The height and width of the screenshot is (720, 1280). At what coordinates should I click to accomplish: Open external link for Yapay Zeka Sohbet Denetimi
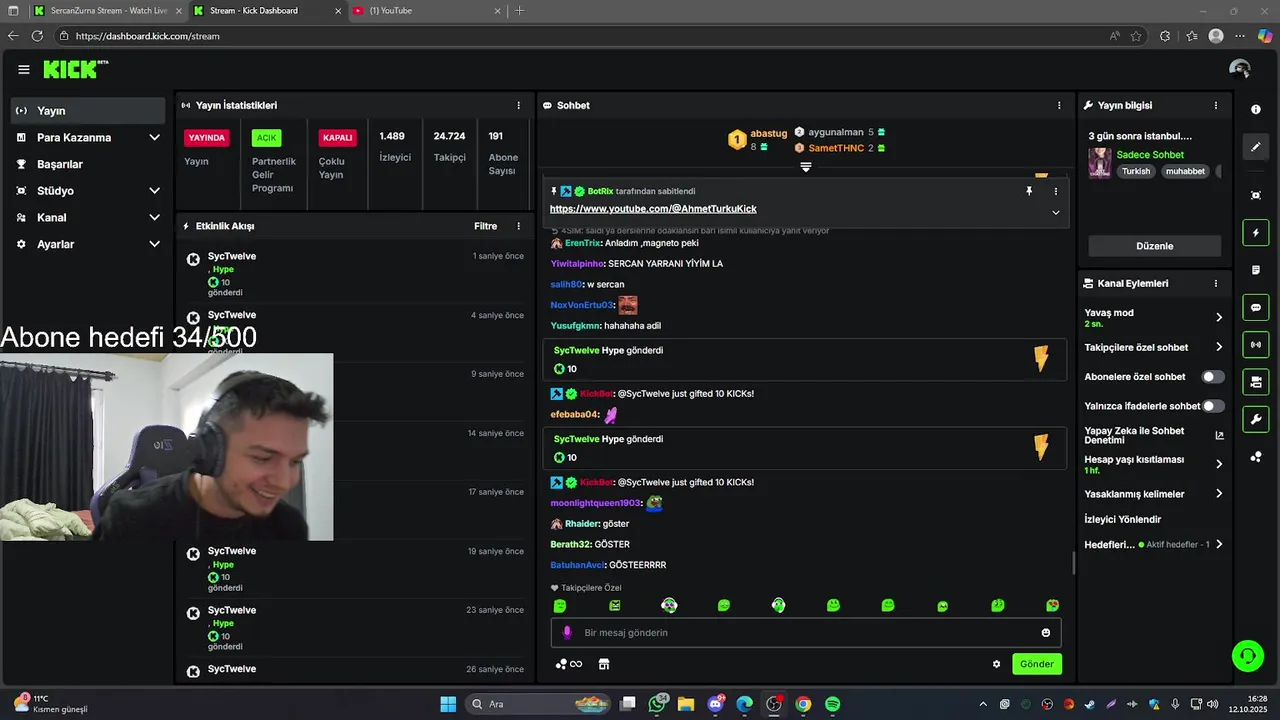click(x=1219, y=436)
